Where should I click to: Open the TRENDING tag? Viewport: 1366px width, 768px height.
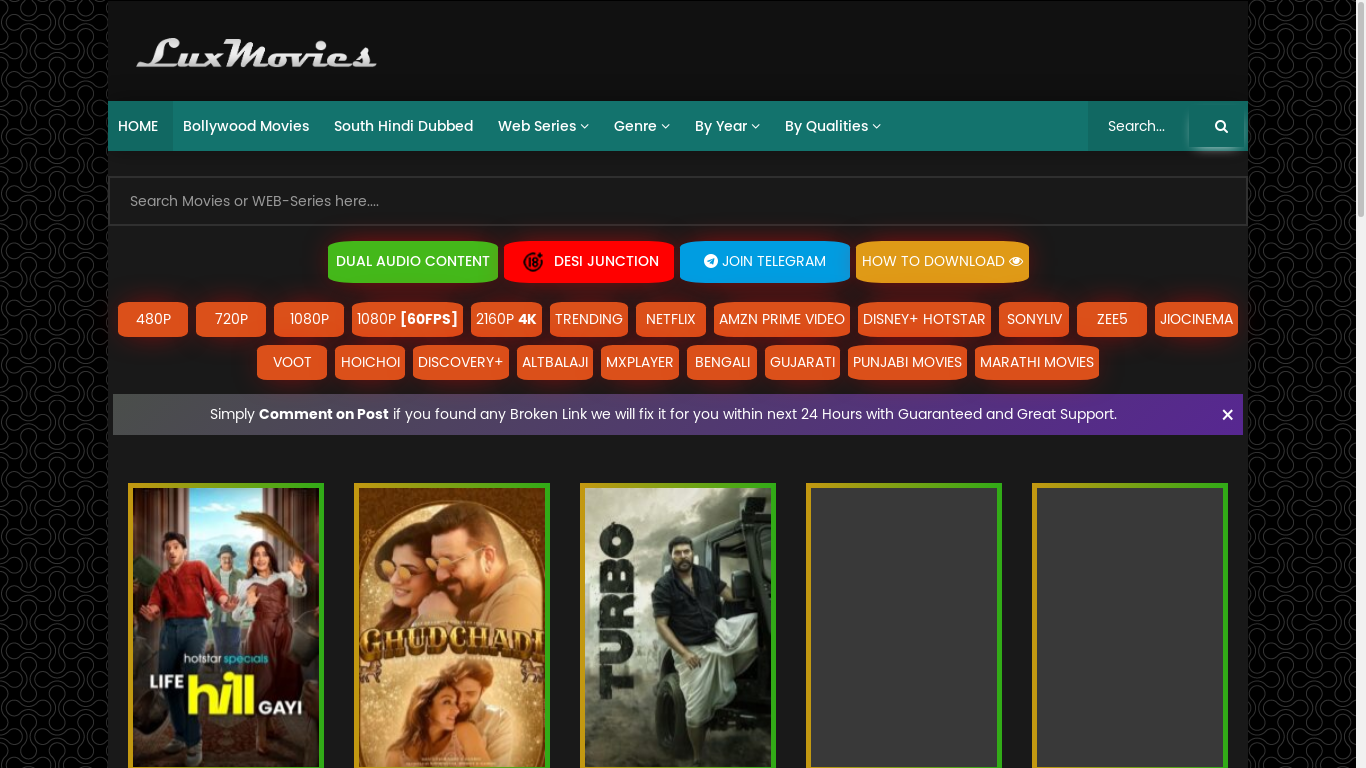tap(589, 319)
